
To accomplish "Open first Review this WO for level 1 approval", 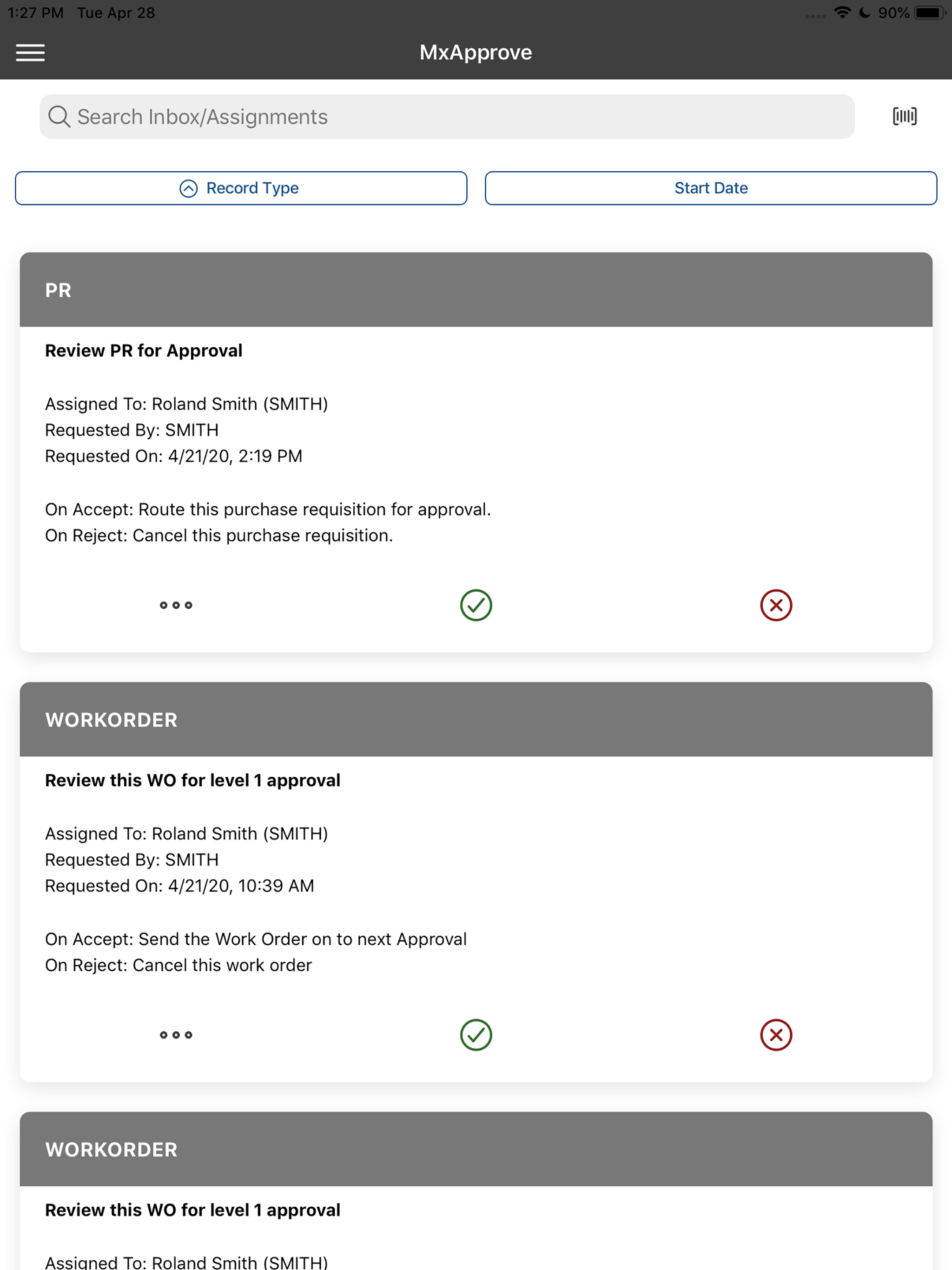I will coord(192,780).
